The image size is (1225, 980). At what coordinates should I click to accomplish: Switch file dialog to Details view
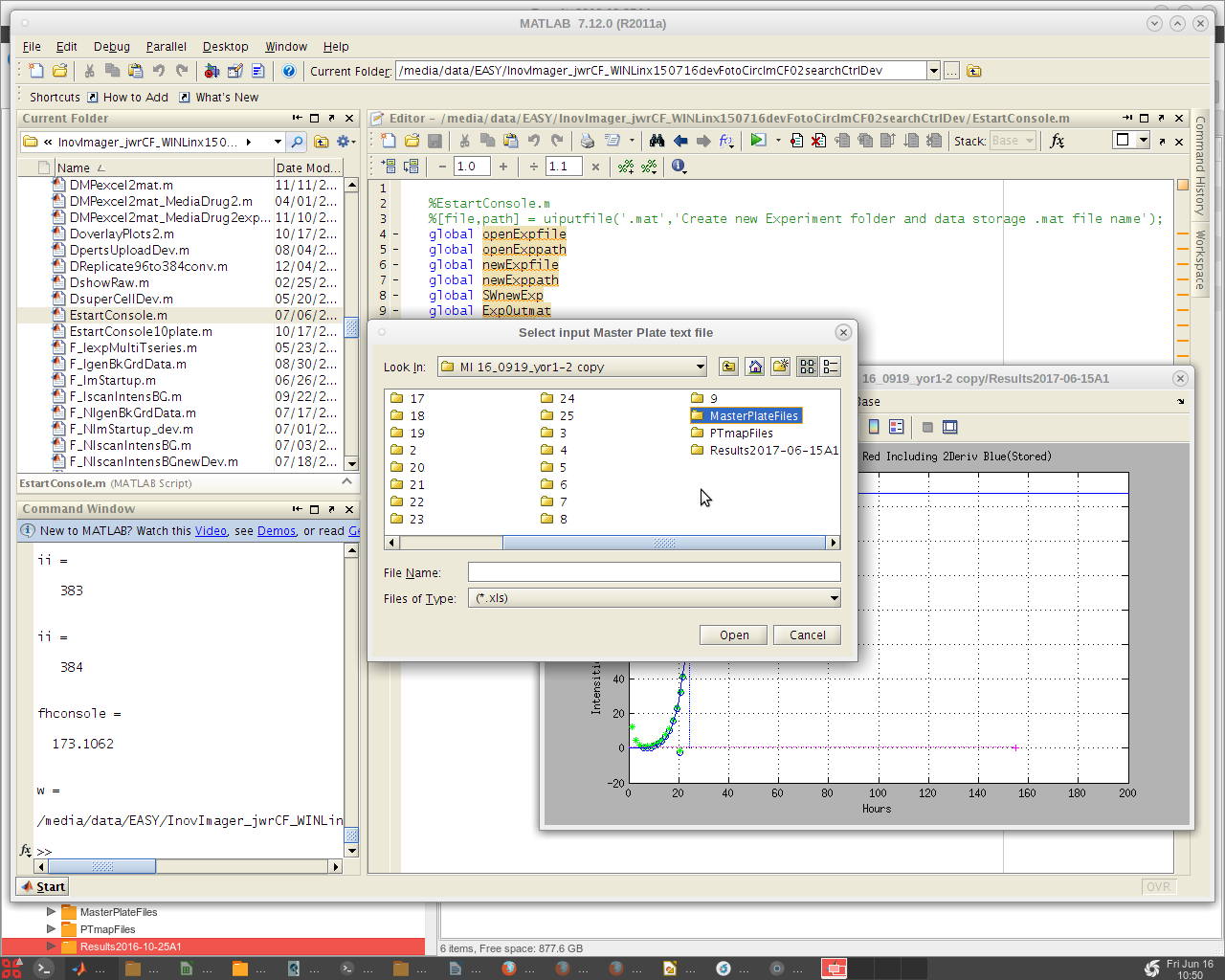[831, 367]
